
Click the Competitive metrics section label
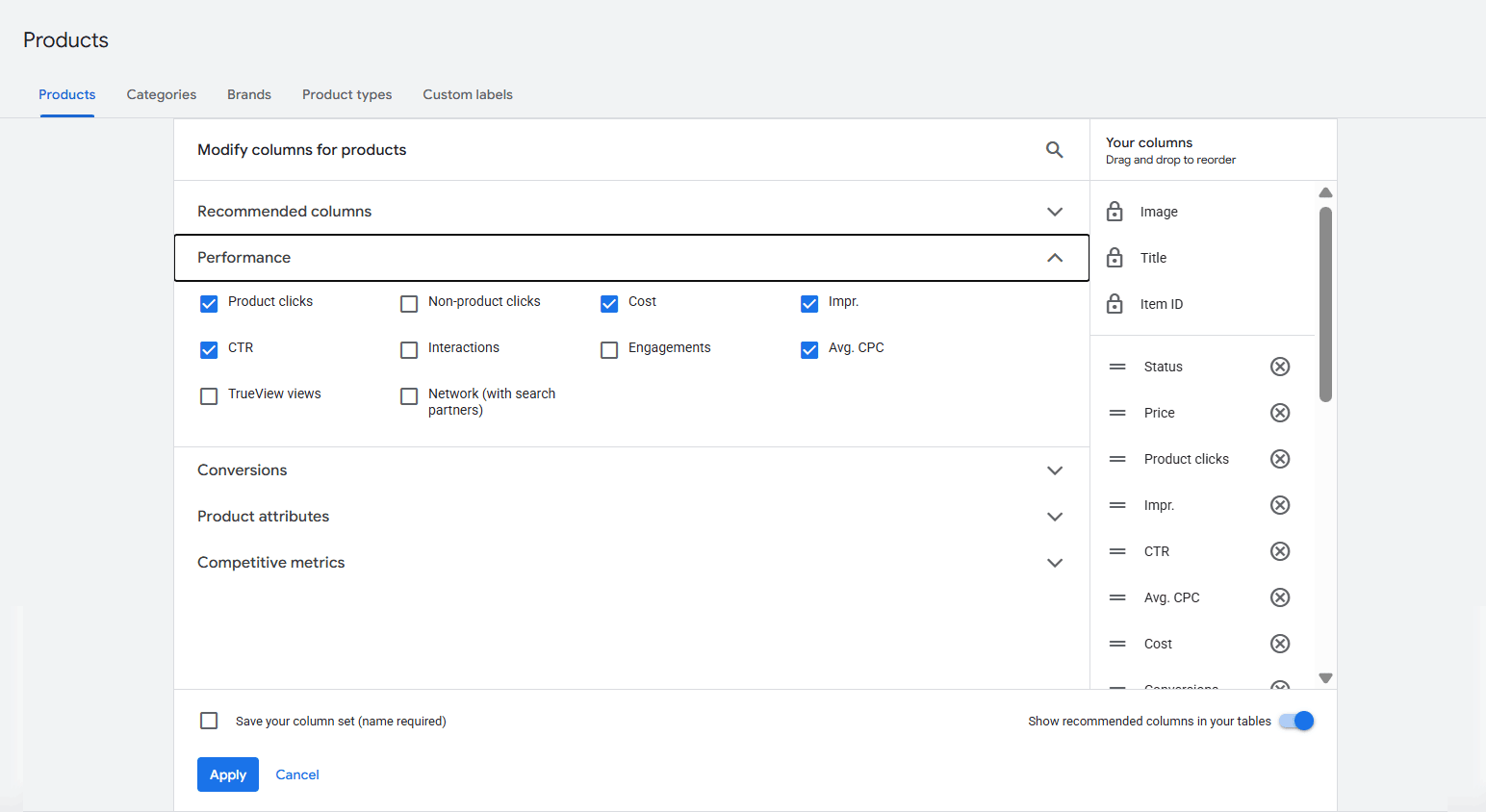pos(271,563)
